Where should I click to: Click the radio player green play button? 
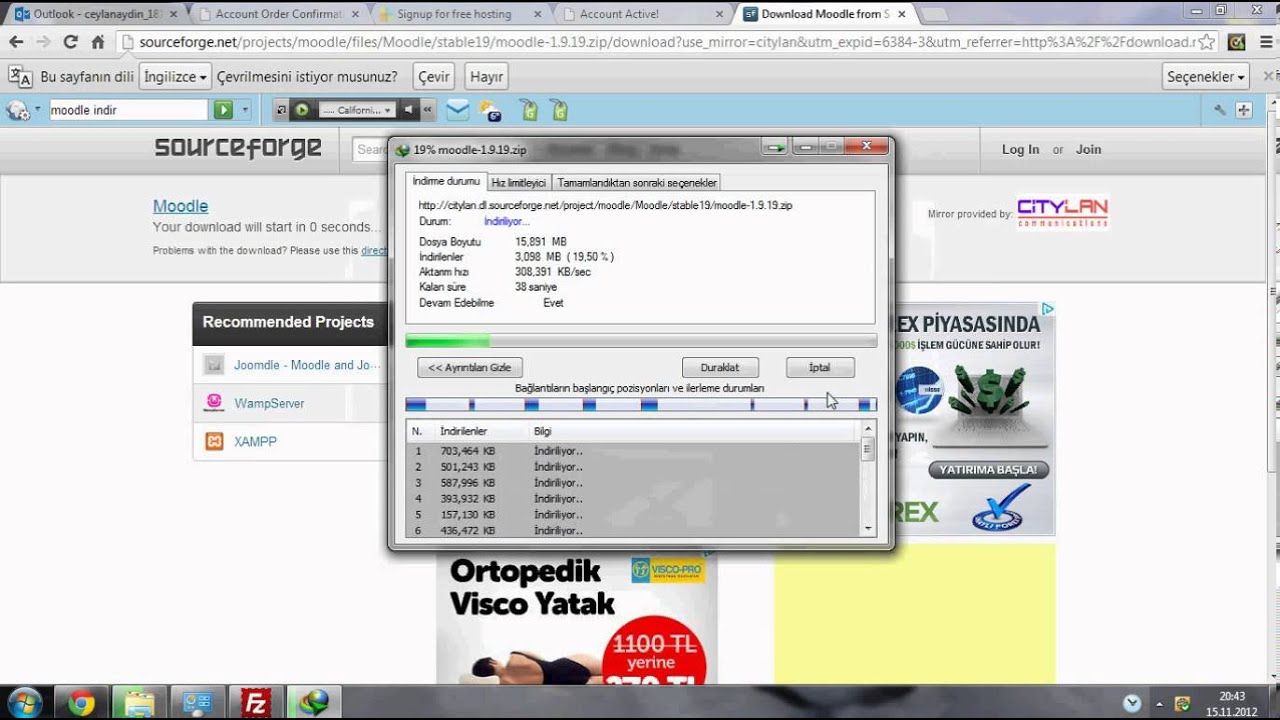click(302, 110)
